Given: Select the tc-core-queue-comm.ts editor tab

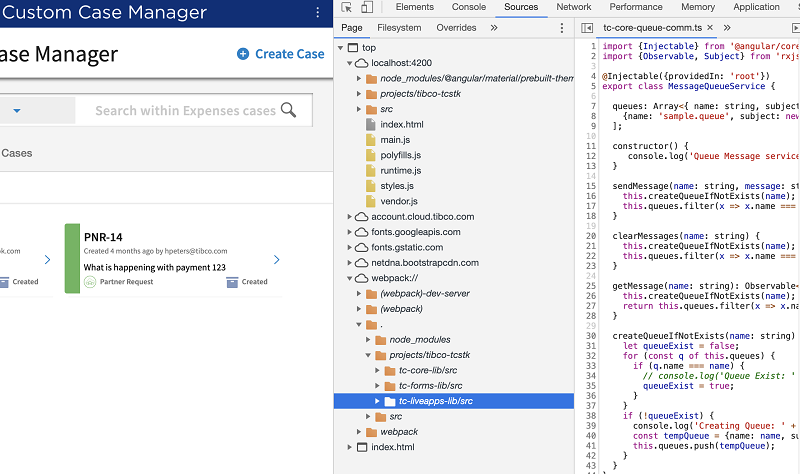Looking at the screenshot, I should tap(653, 28).
